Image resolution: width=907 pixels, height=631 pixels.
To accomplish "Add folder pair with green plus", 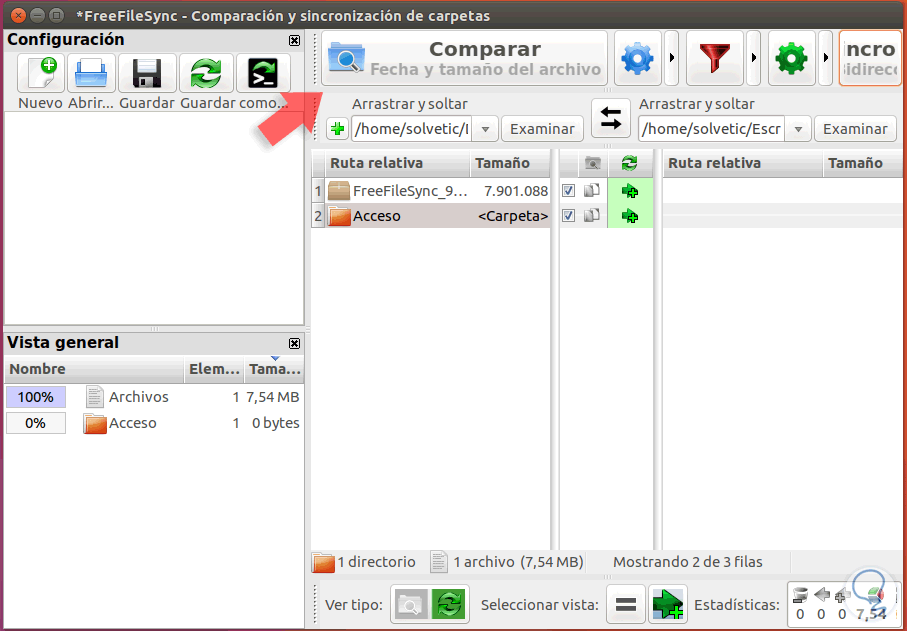I will pyautogui.click(x=337, y=128).
